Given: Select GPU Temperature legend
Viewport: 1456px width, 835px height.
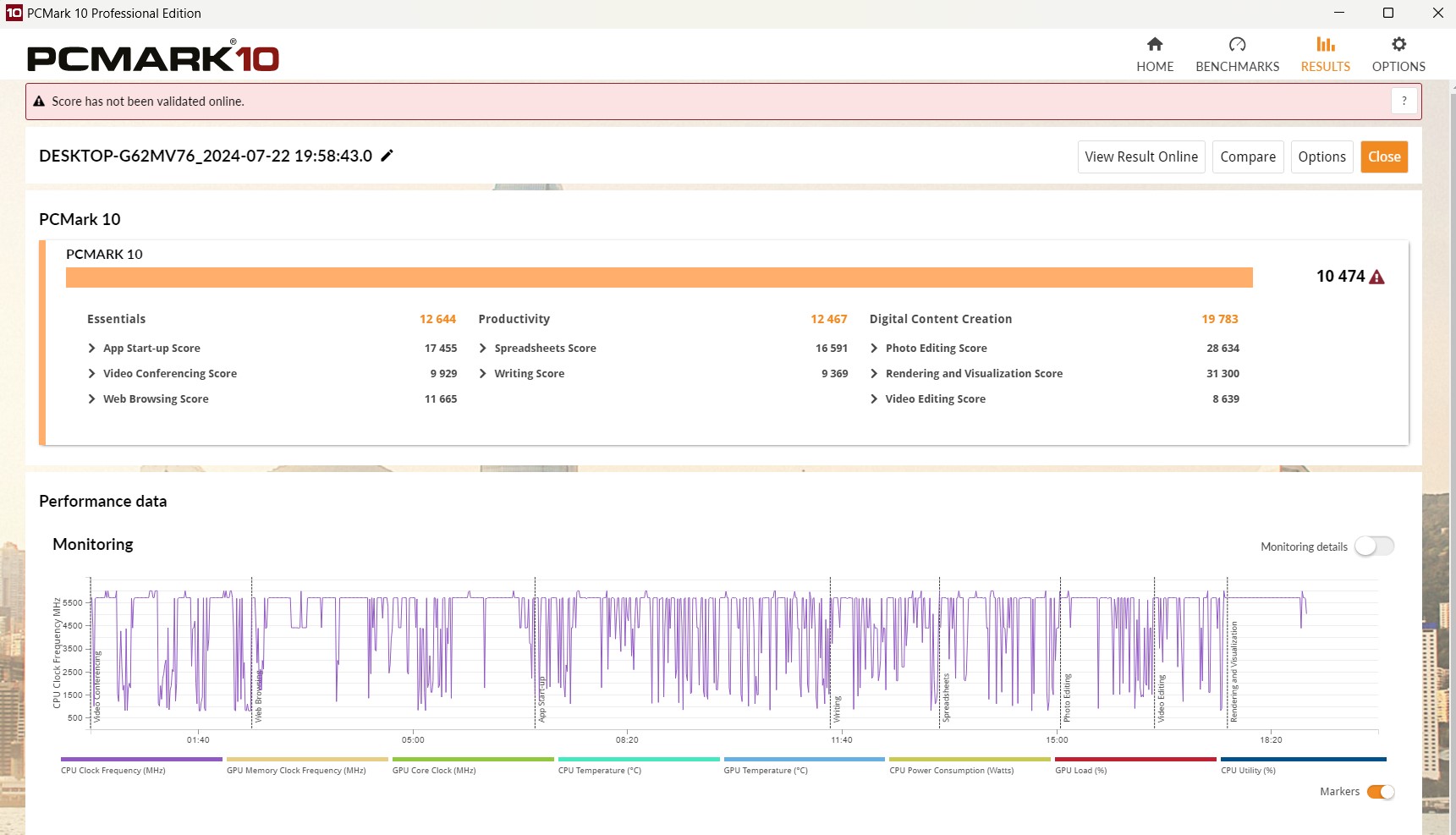Looking at the screenshot, I should [x=805, y=760].
